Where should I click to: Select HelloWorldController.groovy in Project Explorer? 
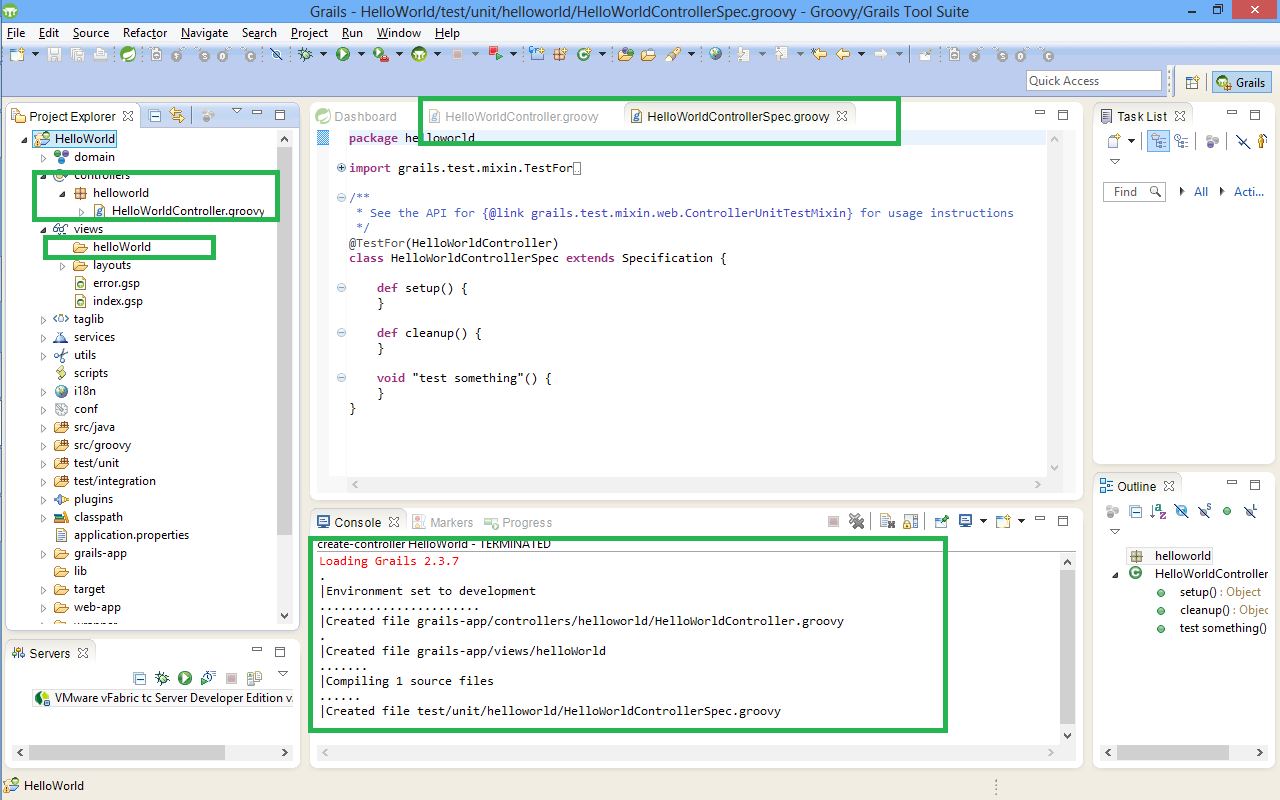(x=188, y=211)
